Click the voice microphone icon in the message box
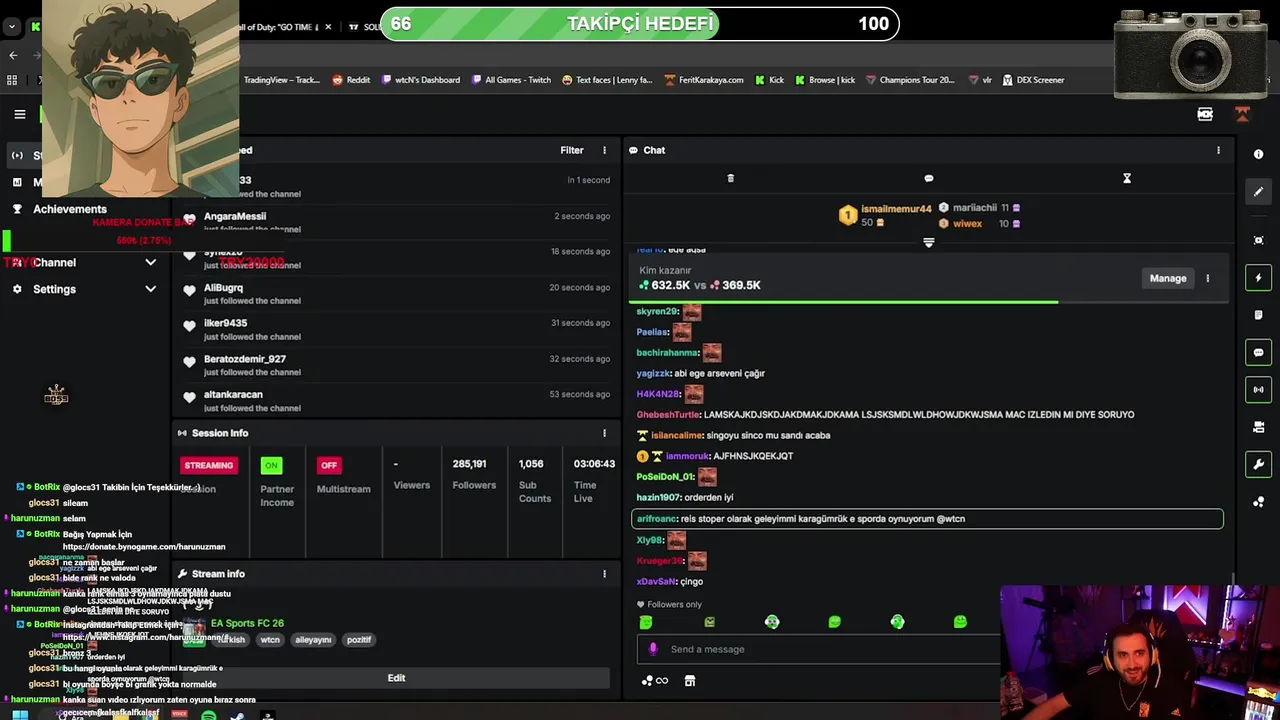This screenshot has height=720, width=1280. (653, 649)
